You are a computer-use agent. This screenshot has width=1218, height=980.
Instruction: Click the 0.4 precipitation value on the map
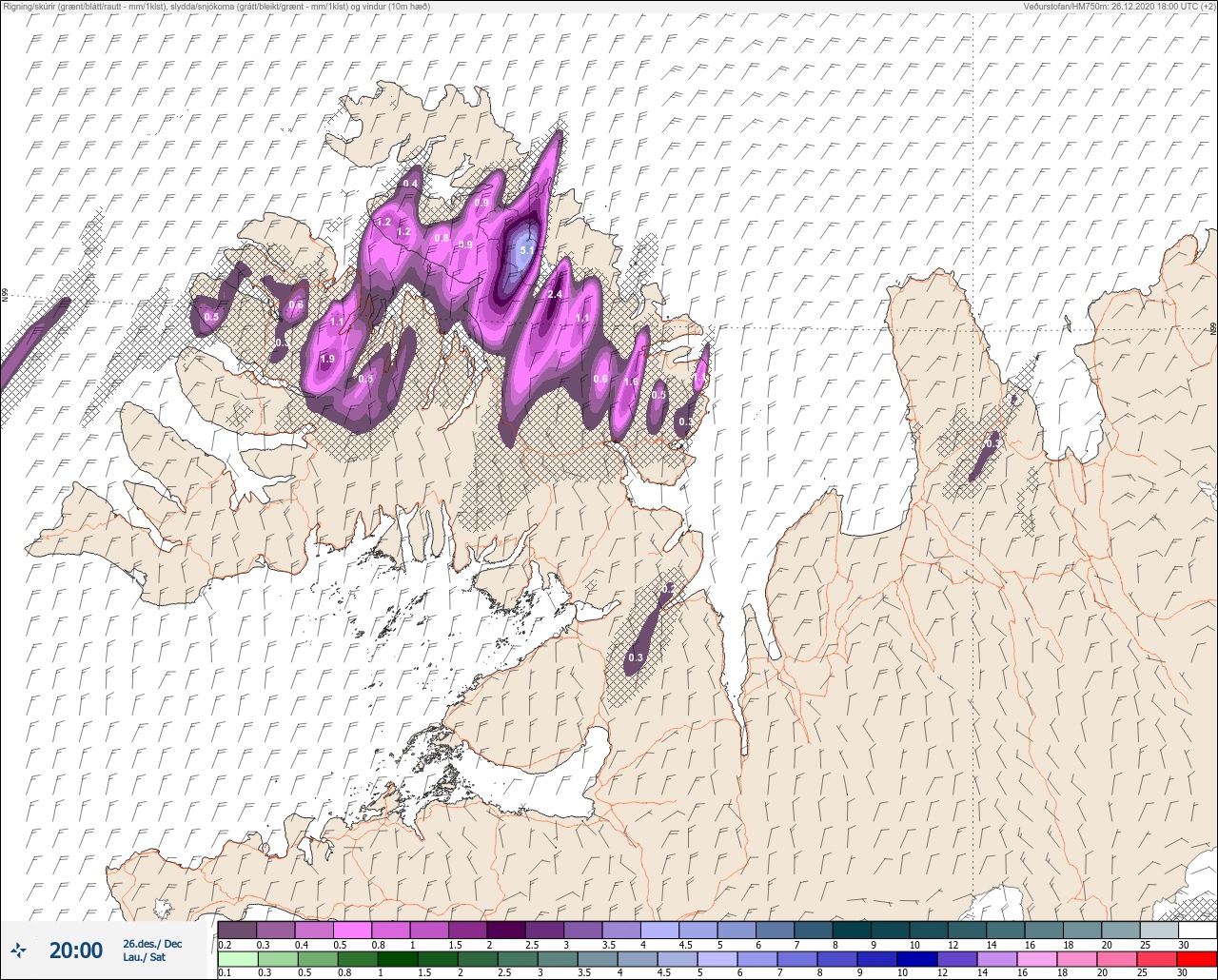pos(411,184)
